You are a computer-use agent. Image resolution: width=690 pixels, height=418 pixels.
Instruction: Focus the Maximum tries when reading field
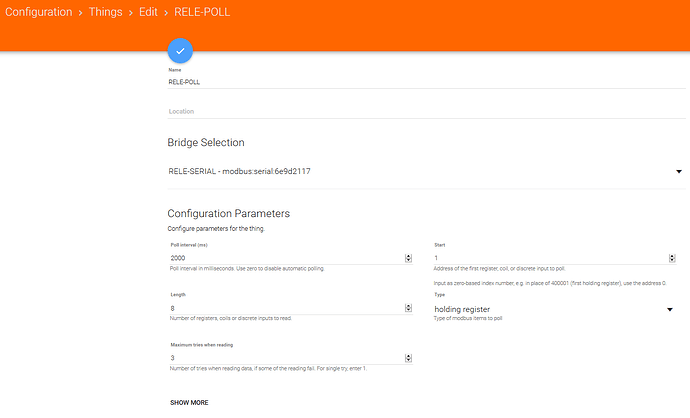280,358
